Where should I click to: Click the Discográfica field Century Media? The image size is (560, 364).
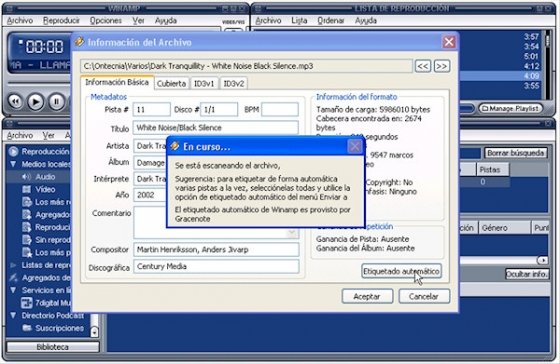tap(216, 266)
